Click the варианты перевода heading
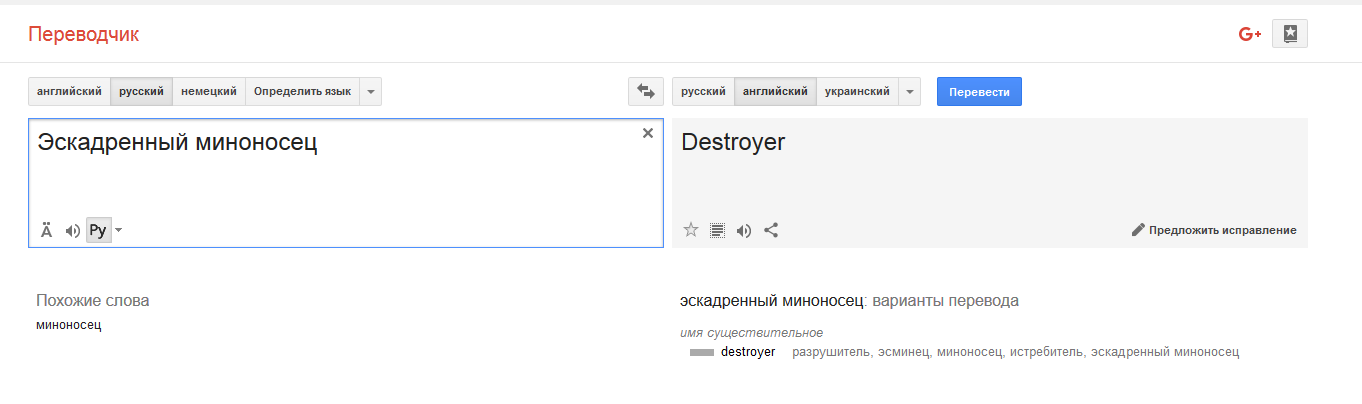 pyautogui.click(x=946, y=301)
